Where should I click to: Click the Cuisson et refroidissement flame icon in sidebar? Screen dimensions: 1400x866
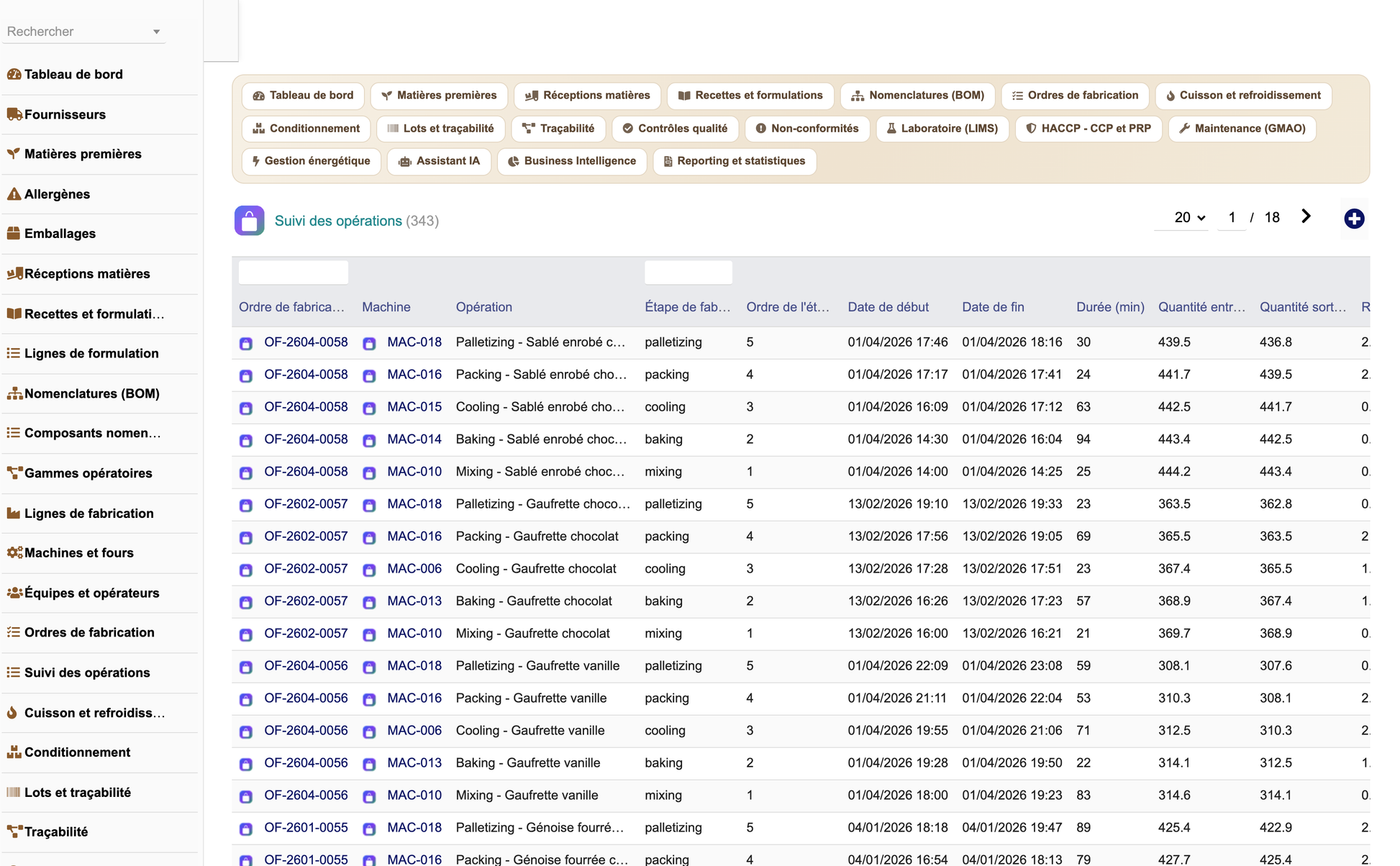pos(12,713)
